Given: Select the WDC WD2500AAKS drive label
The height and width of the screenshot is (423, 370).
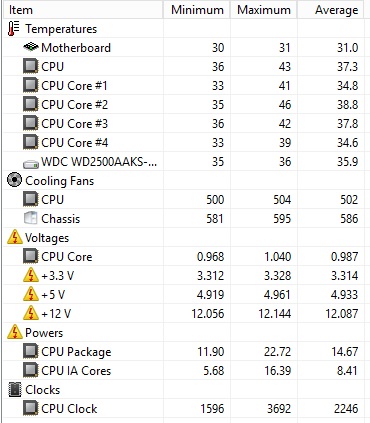Looking at the screenshot, I should point(99,162).
